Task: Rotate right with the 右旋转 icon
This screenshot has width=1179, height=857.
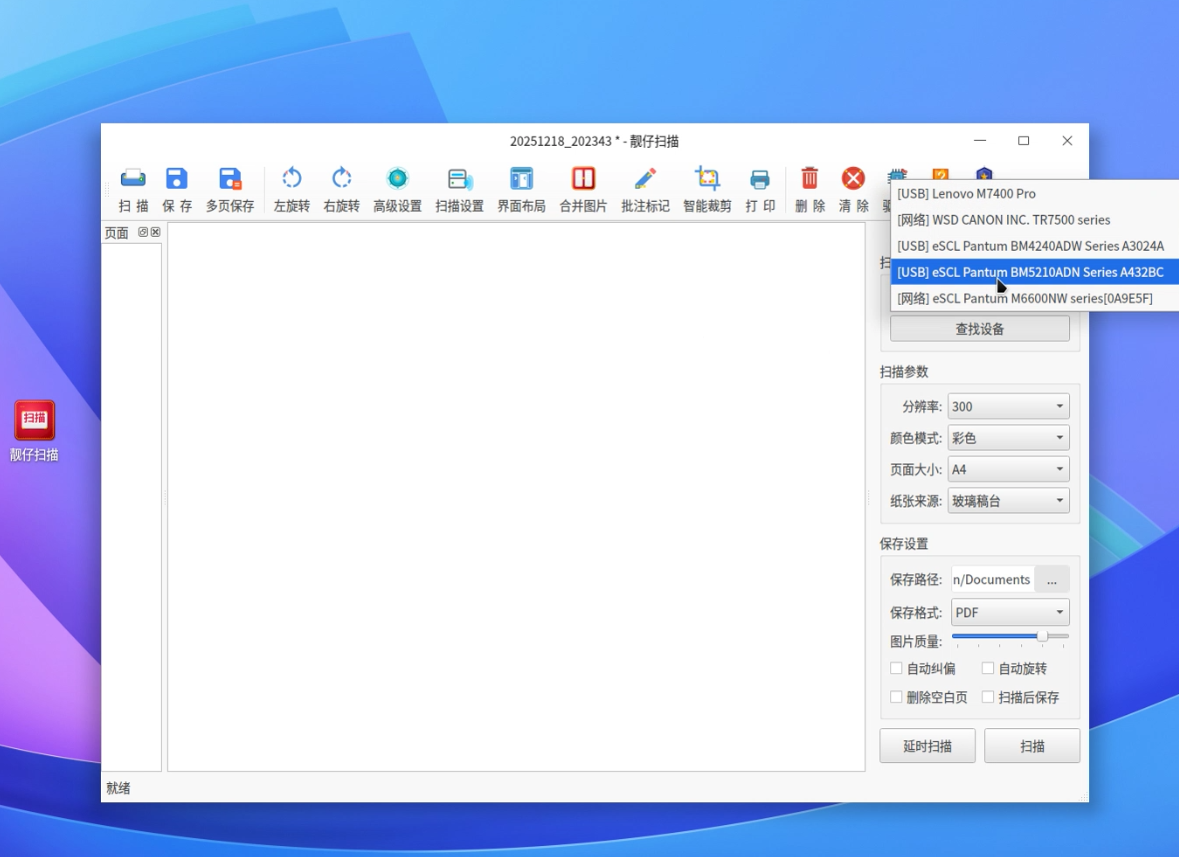Action: pyautogui.click(x=341, y=189)
